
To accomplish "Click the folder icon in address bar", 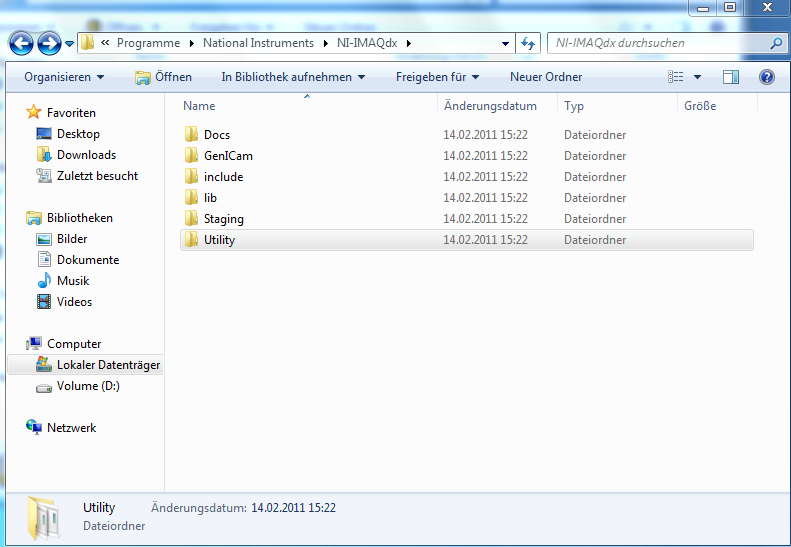I will (x=88, y=43).
